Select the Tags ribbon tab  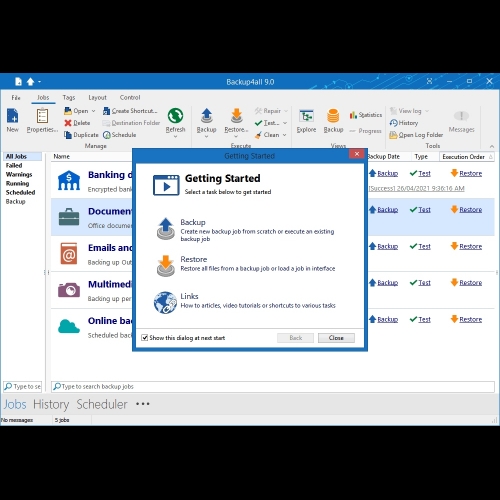pyautogui.click(x=69, y=98)
